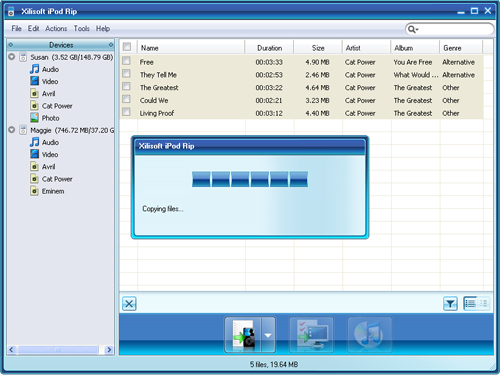This screenshot has height=375, width=500.
Task: Click the export to iTunes button
Action: (369, 334)
